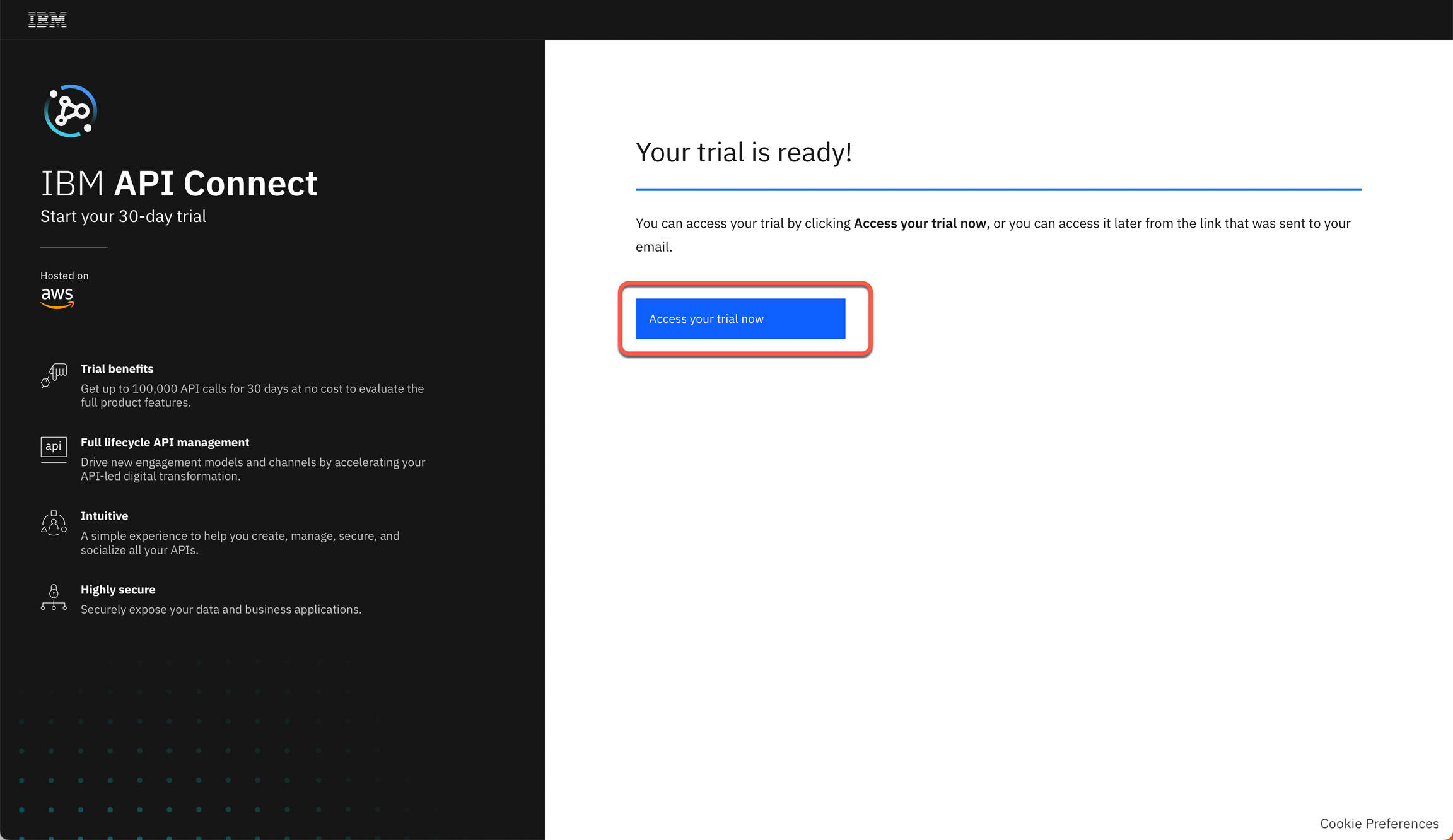Click the Highly secure padlock icon
1453x840 pixels.
coord(54,598)
